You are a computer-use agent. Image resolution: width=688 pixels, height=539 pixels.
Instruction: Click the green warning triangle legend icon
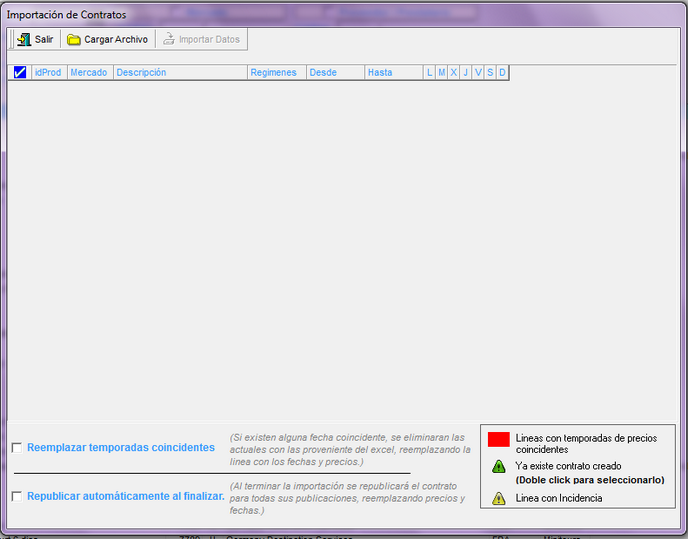coord(498,466)
